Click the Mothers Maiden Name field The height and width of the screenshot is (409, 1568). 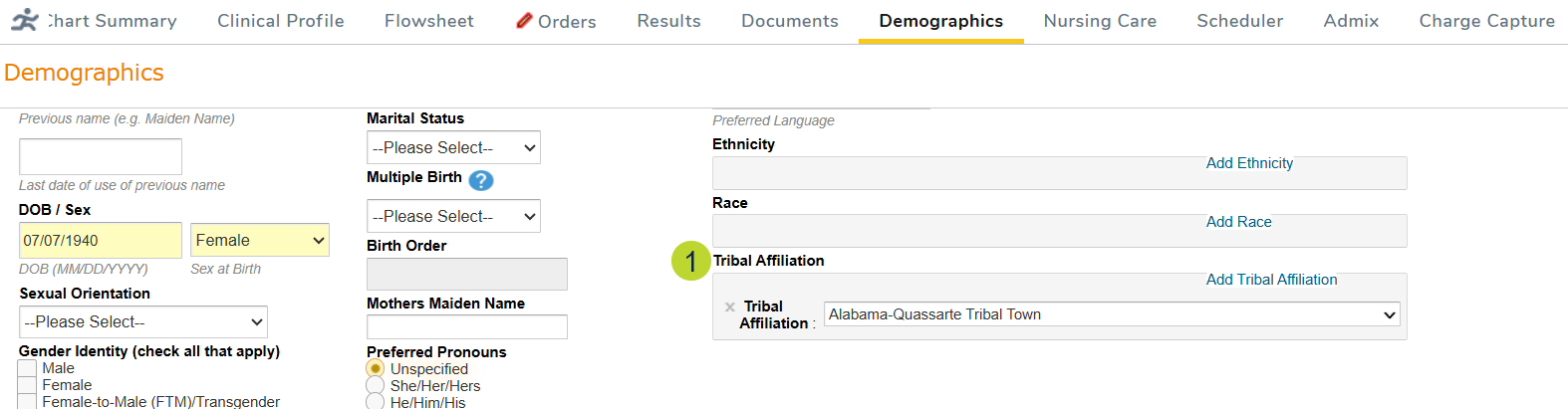click(x=466, y=327)
